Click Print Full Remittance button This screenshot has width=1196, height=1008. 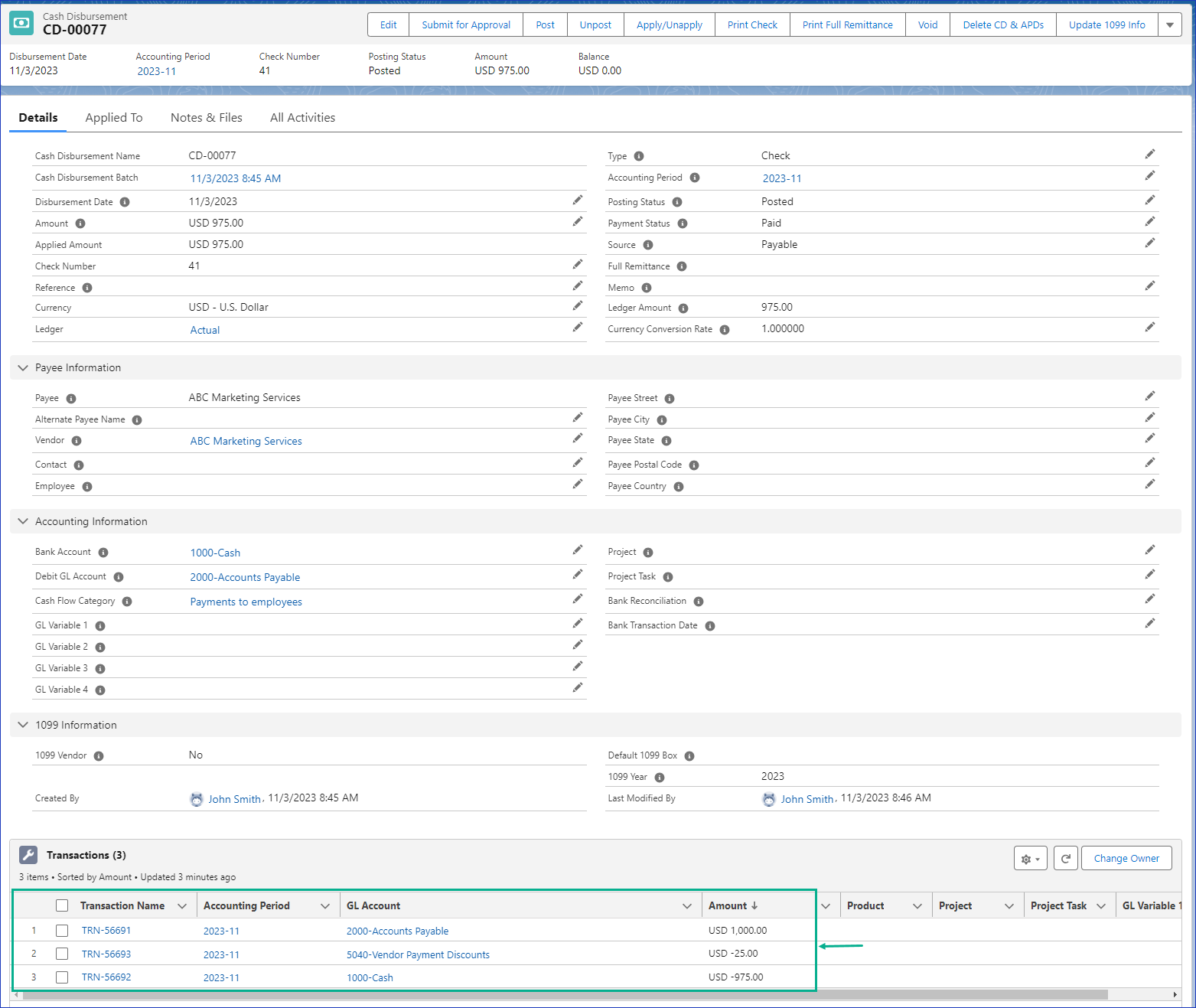[x=848, y=24]
